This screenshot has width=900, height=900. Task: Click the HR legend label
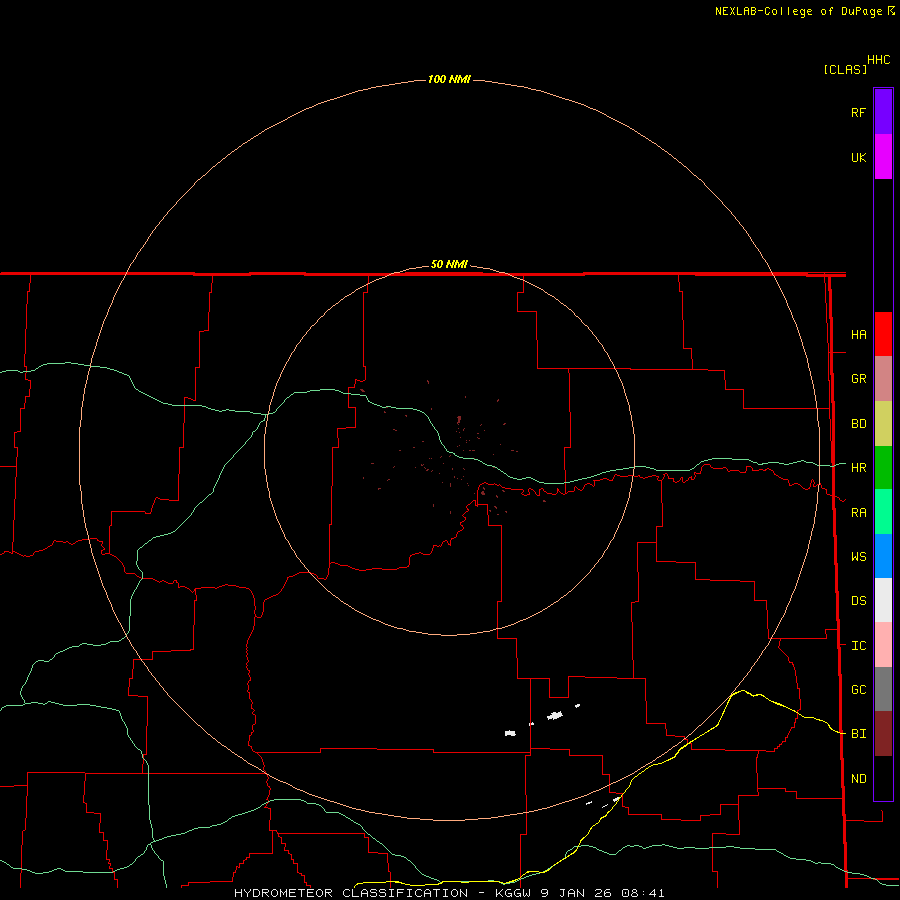tap(858, 468)
